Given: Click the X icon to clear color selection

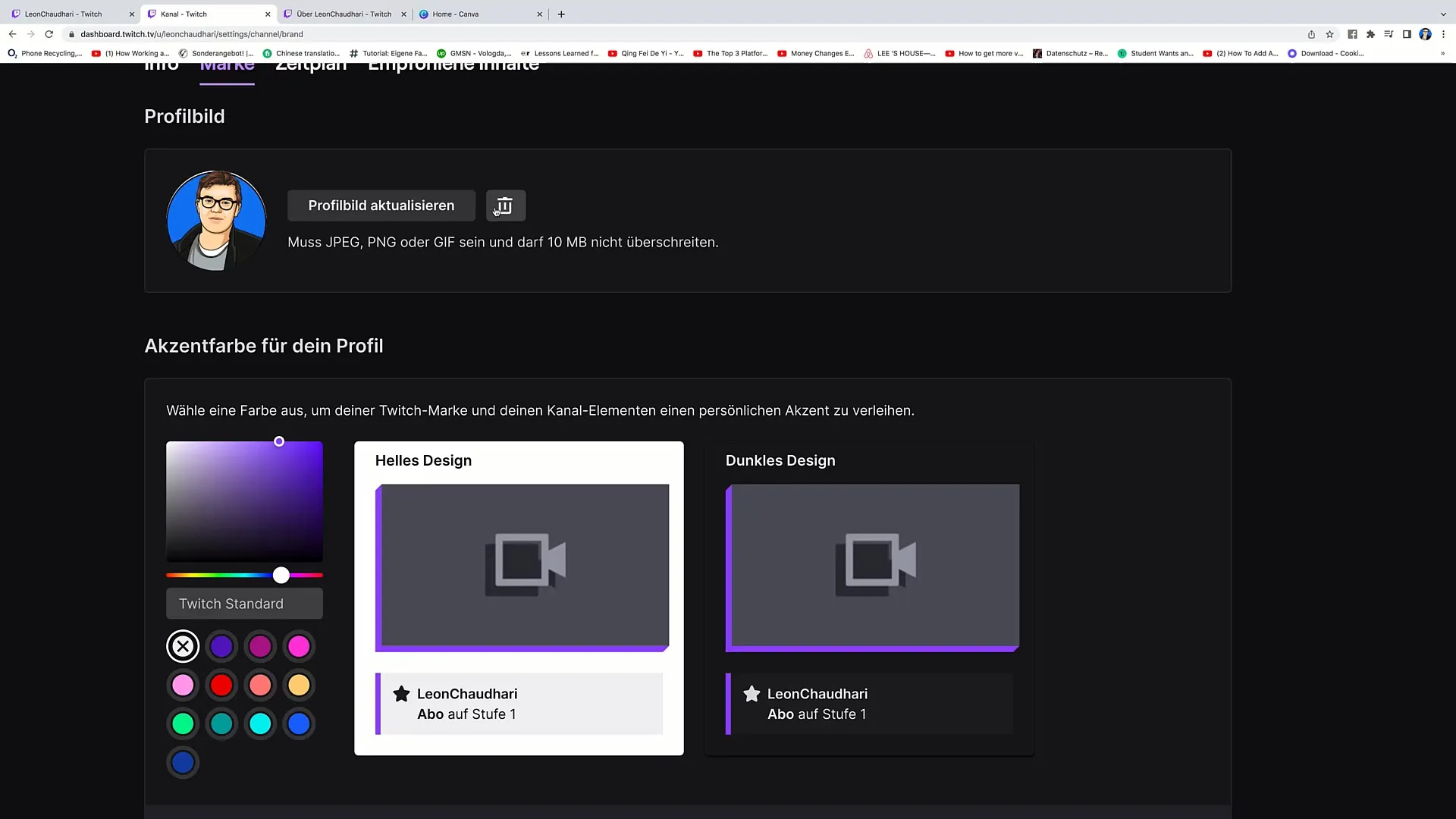Looking at the screenshot, I should 183,645.
